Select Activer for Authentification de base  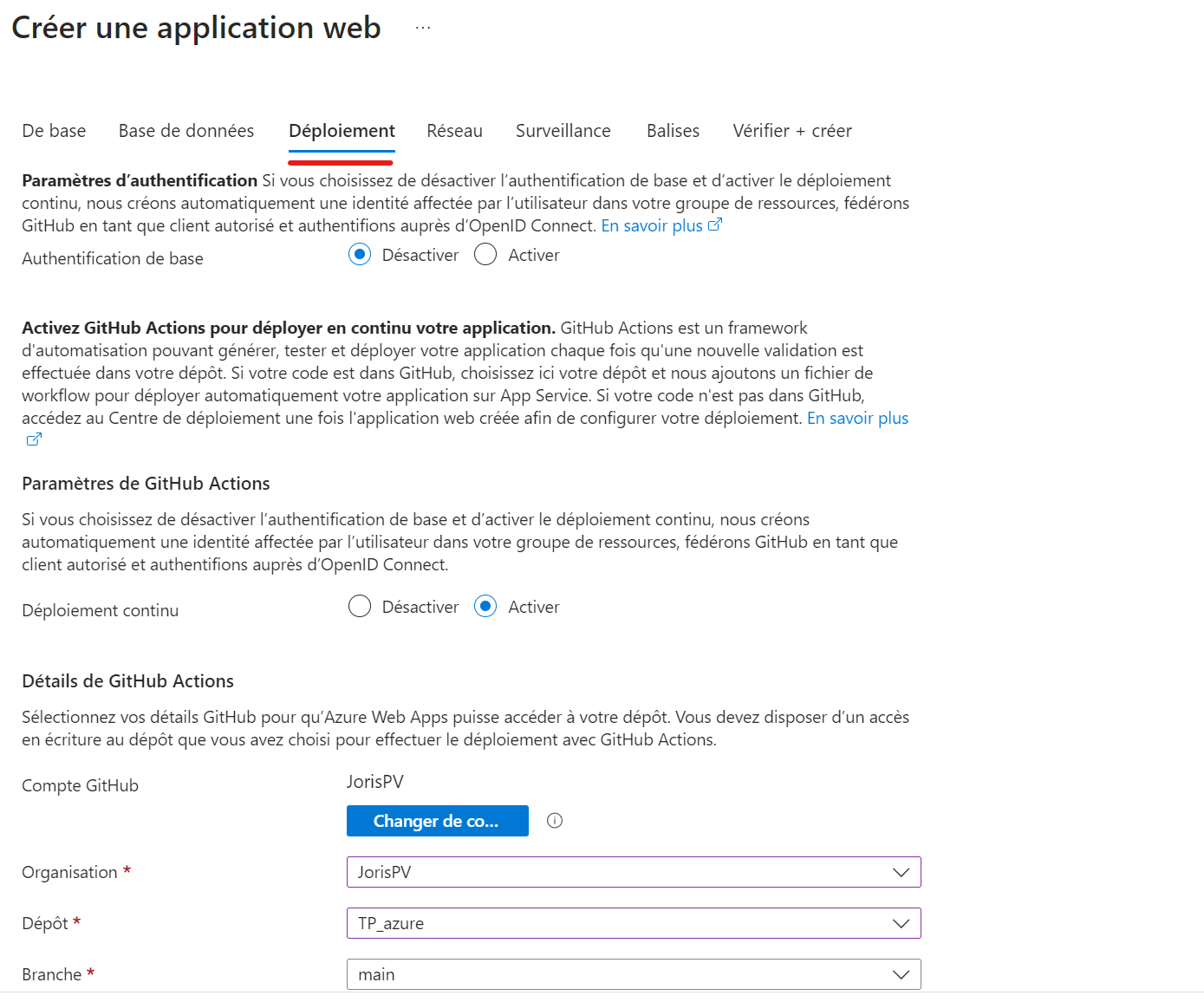pyautogui.click(x=485, y=255)
